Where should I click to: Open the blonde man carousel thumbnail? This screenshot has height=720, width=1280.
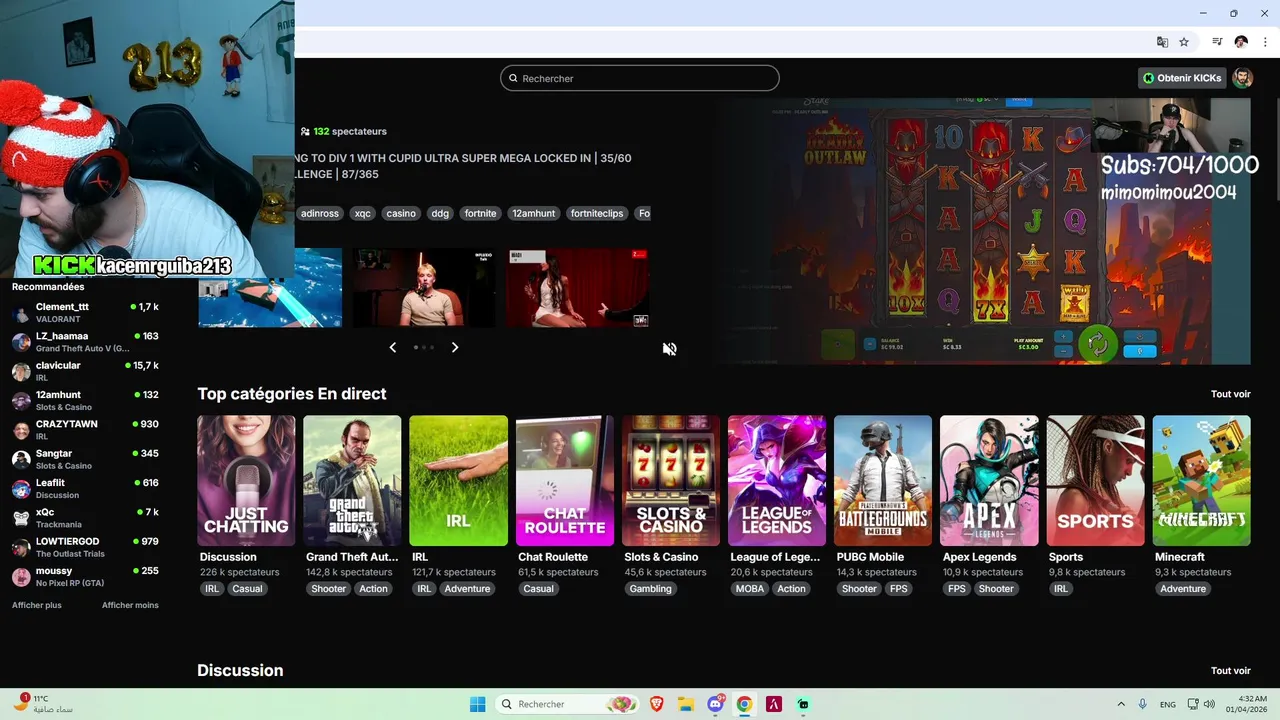[423, 288]
